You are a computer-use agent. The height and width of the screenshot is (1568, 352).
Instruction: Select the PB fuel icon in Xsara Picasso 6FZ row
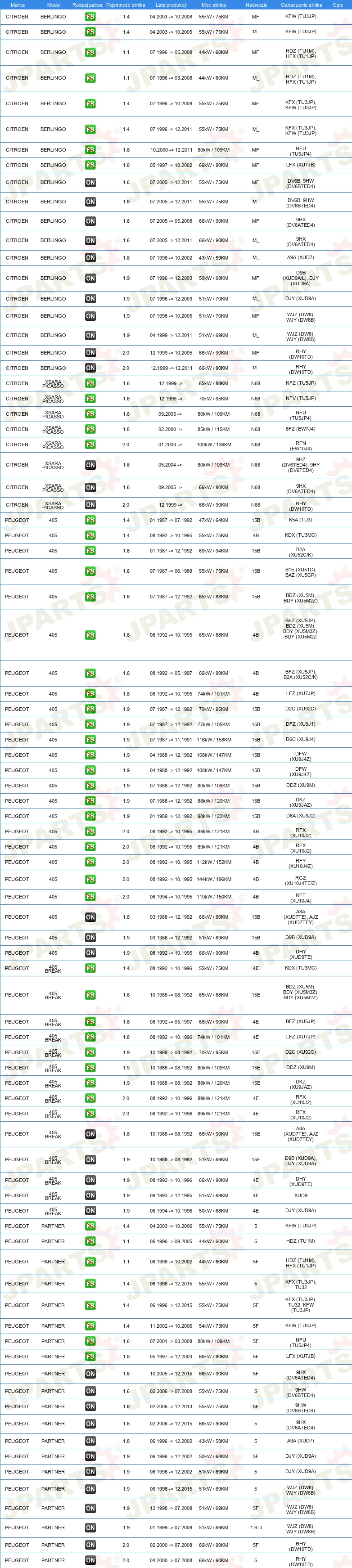(90, 429)
